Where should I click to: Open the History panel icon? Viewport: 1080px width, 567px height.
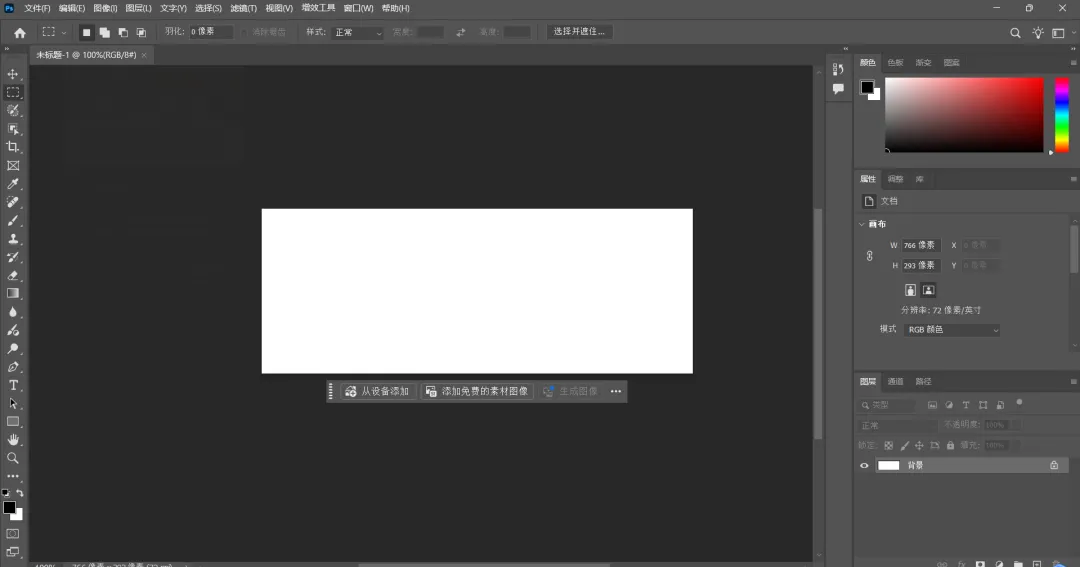838,69
